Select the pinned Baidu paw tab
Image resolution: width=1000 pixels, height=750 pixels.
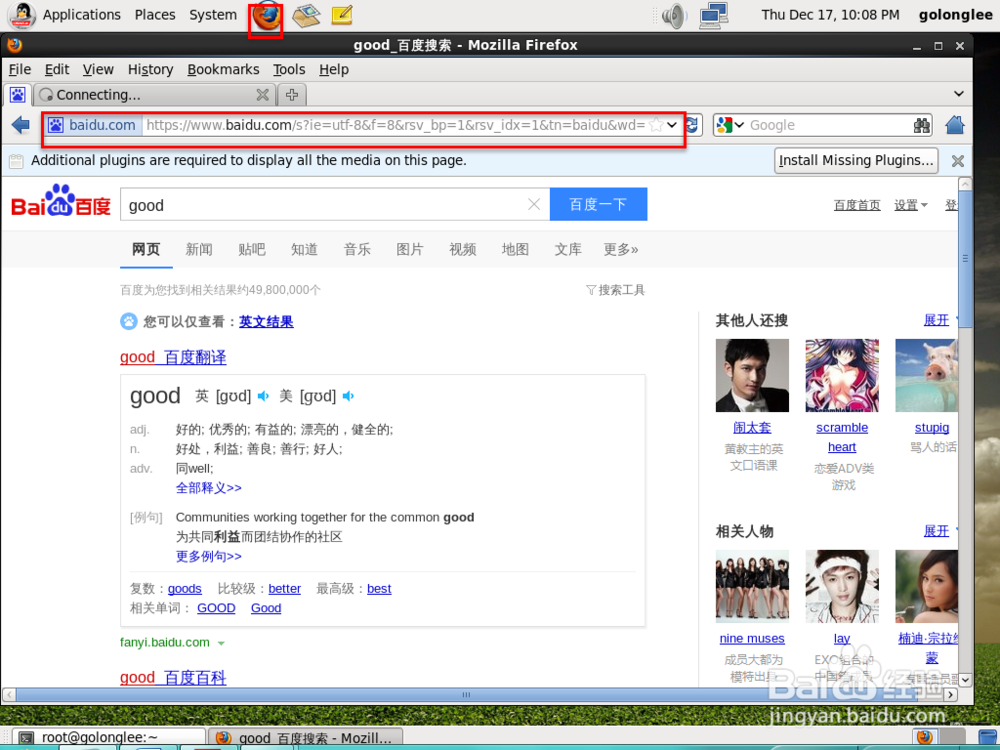click(x=17, y=95)
